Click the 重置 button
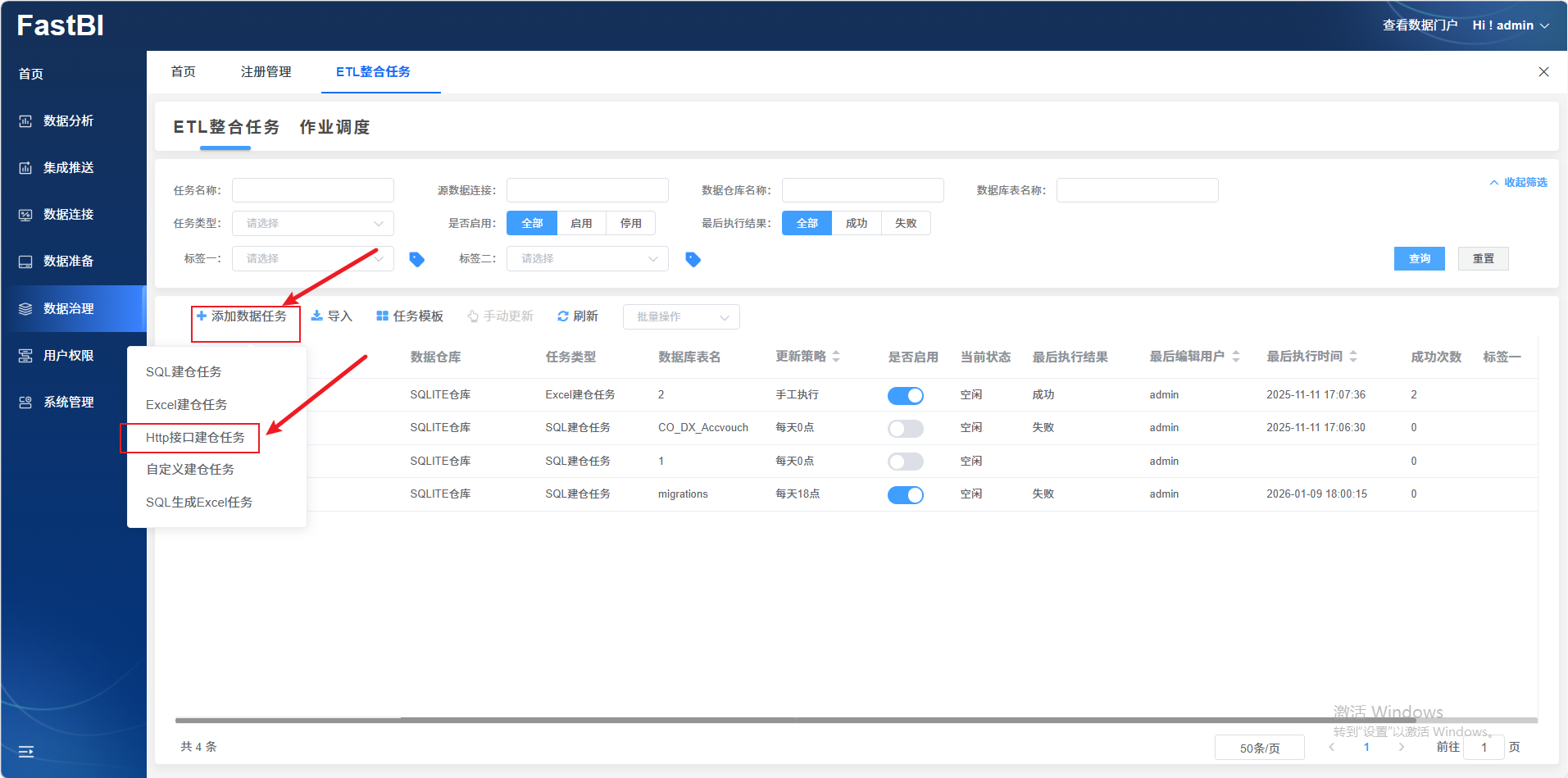The image size is (1568, 778). point(1483,259)
